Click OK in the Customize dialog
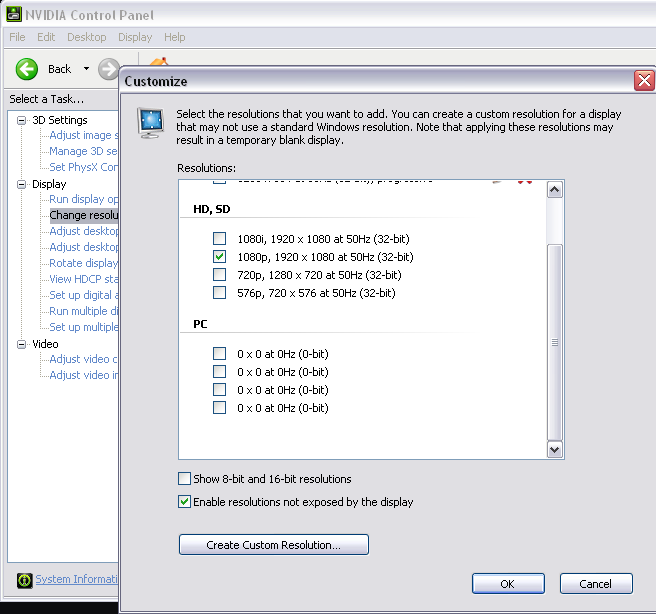The height and width of the screenshot is (614, 656). [508, 583]
